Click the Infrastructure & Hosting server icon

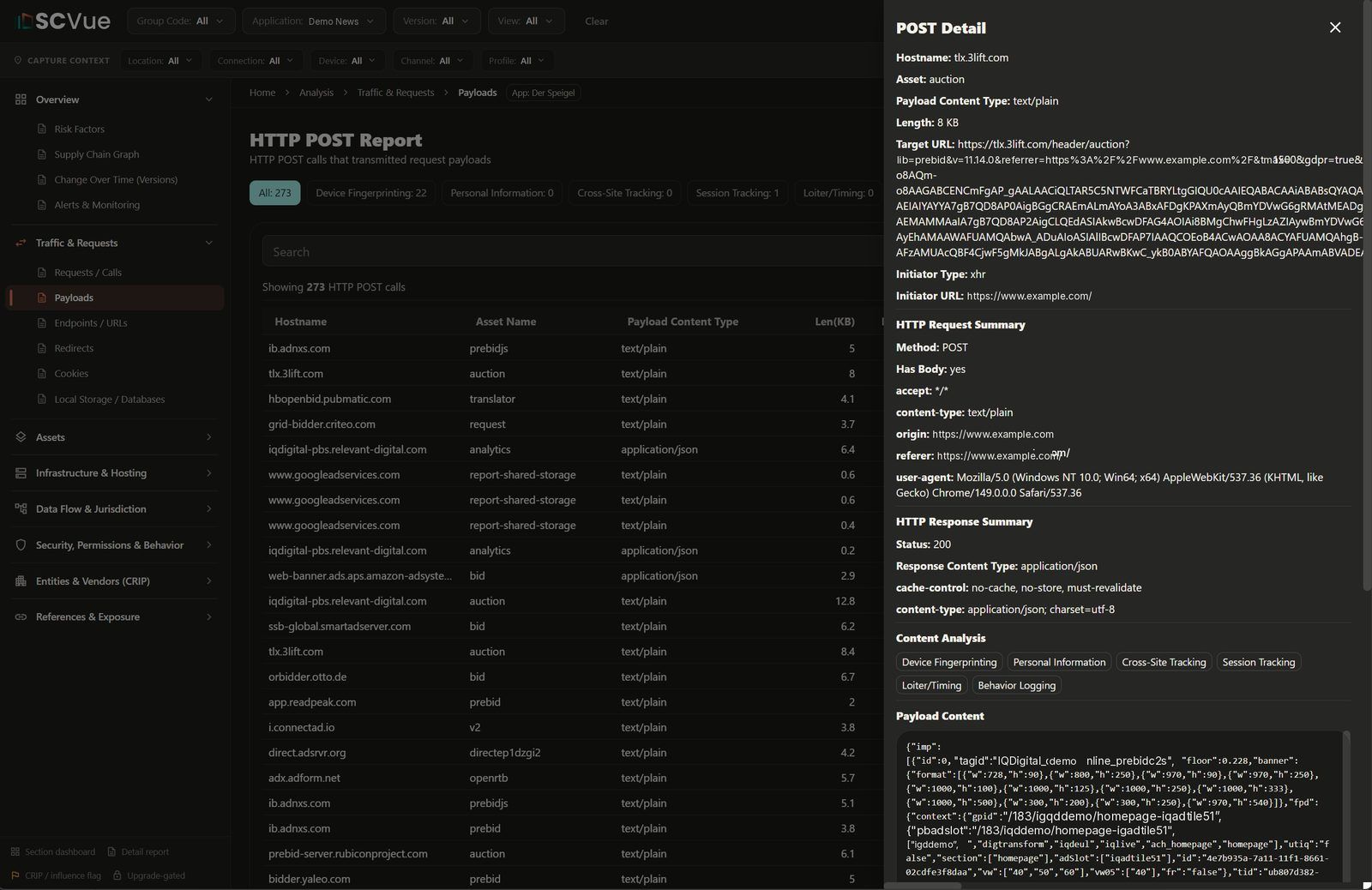coord(21,473)
